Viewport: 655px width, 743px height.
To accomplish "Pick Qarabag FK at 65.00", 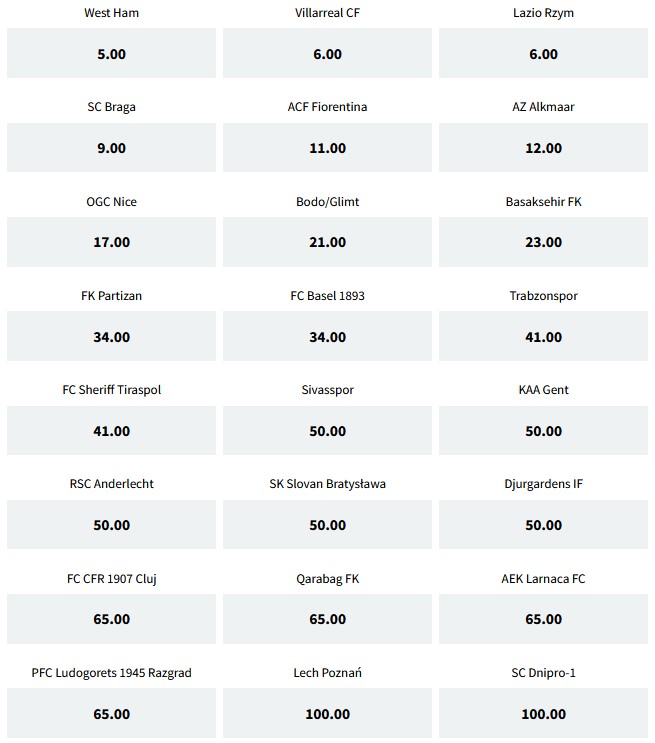I will click(327, 619).
